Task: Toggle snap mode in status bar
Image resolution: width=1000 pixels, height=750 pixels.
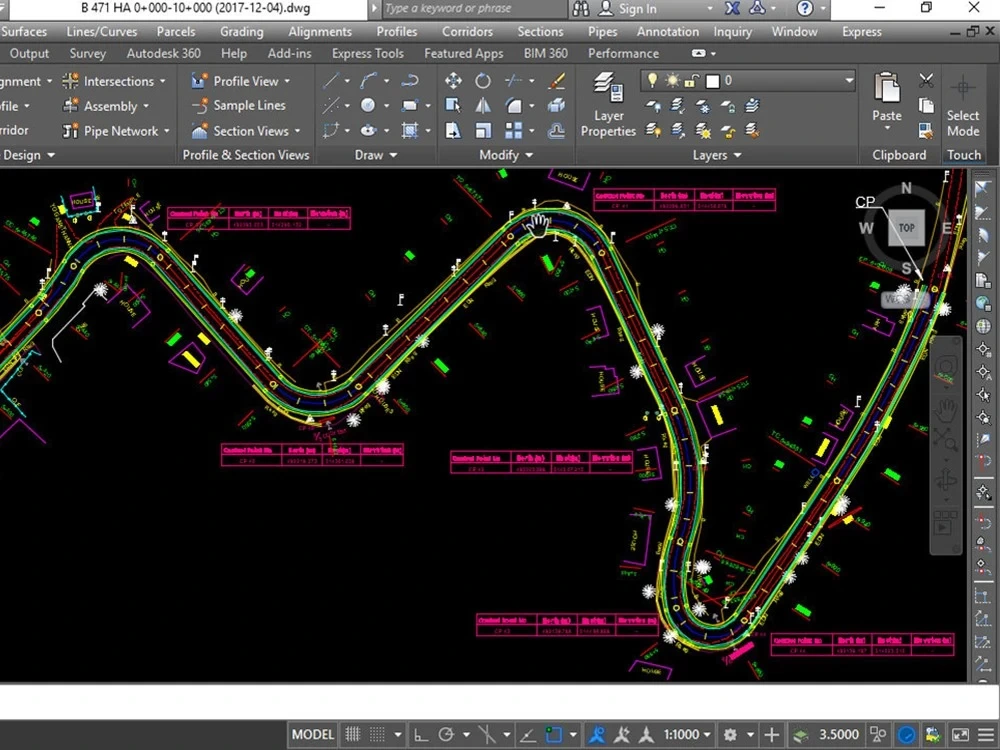Action: pyautogui.click(x=378, y=735)
